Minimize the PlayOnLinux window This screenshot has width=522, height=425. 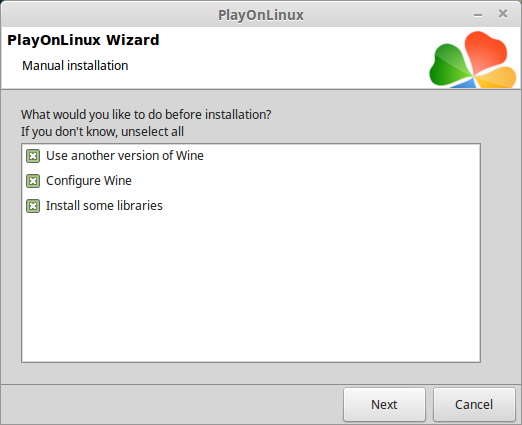click(478, 15)
